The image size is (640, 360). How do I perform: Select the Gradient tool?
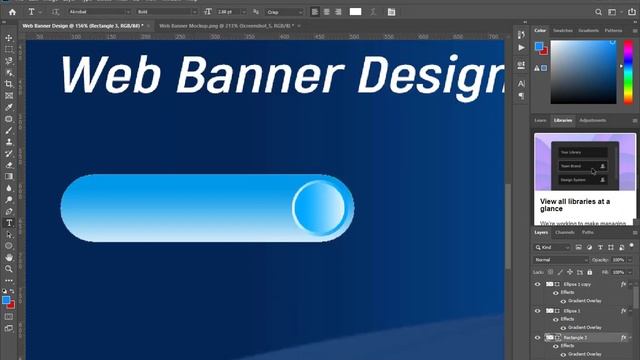click(9, 177)
